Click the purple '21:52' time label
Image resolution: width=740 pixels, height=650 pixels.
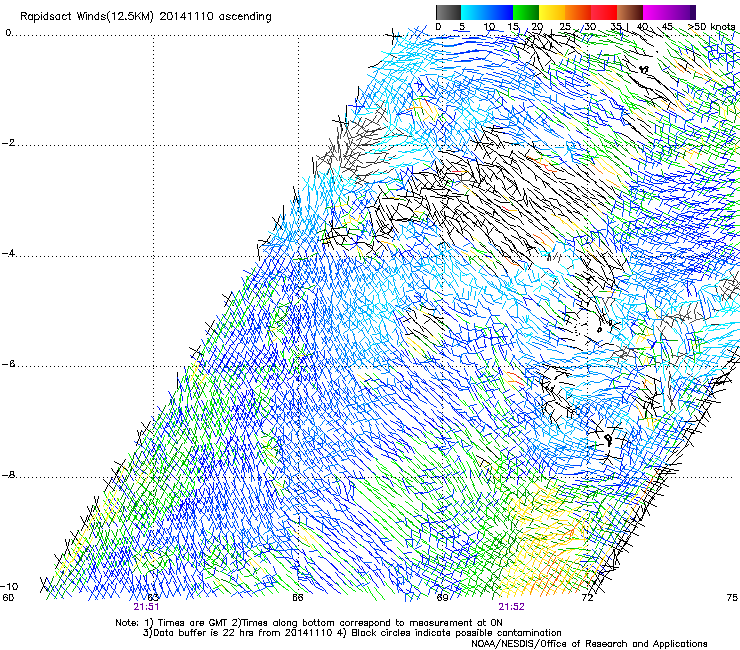pyautogui.click(x=512, y=607)
